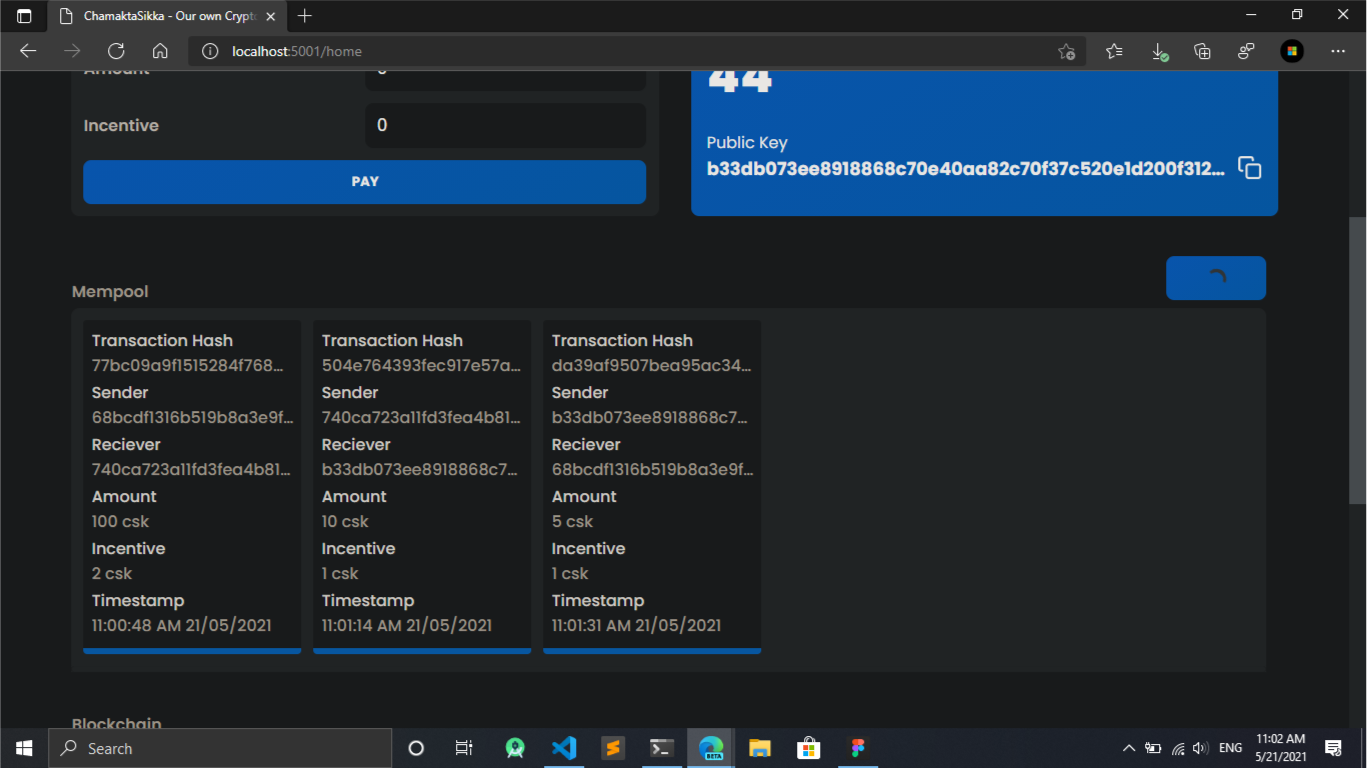This screenshot has height=769, width=1367.
Task: Open the browser profile avatar
Action: [1292, 51]
